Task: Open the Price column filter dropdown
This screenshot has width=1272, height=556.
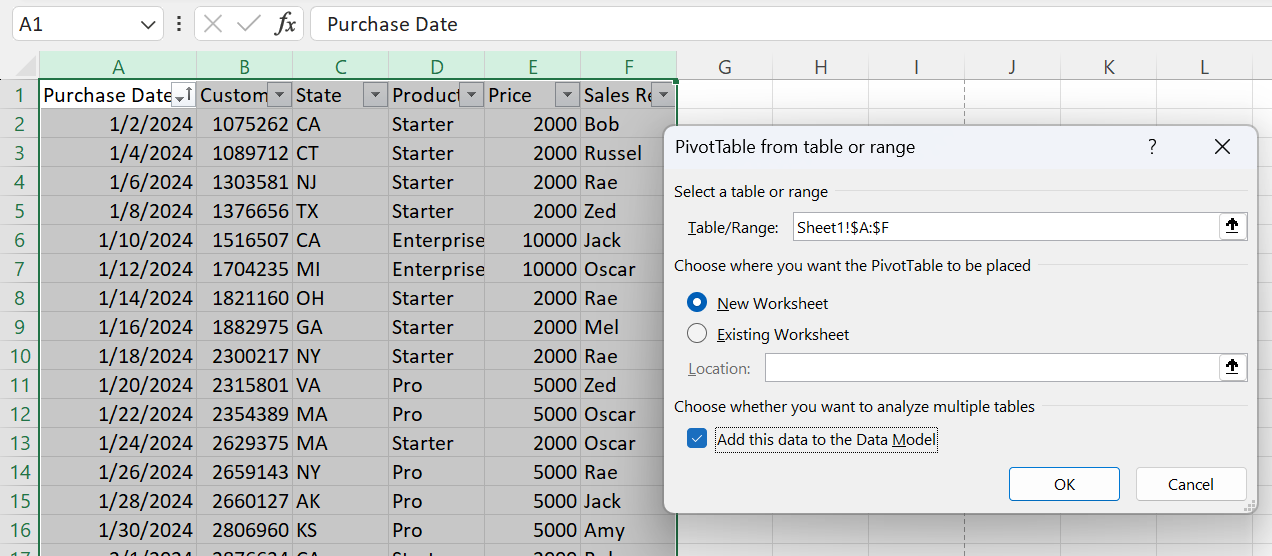Action: 567,96
